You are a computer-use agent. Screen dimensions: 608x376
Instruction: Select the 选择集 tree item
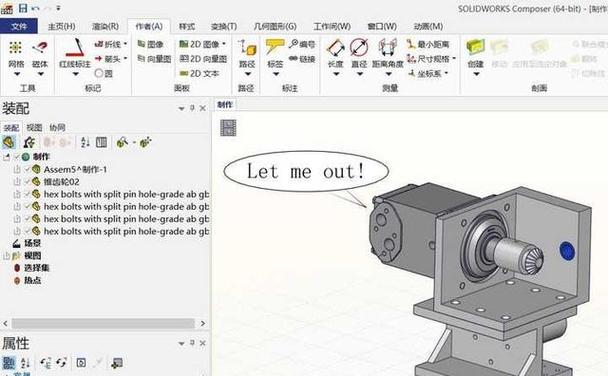tap(36, 268)
